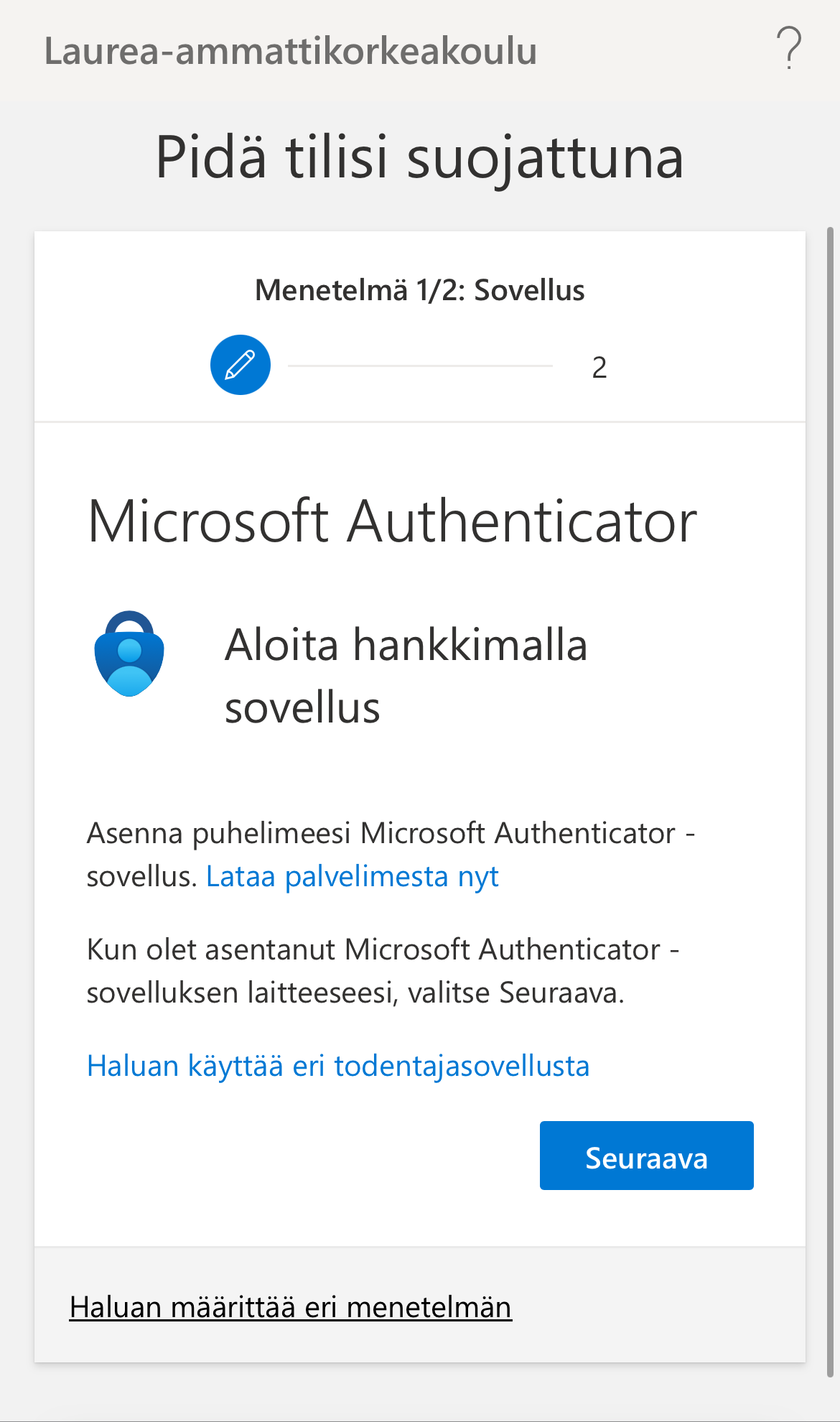
Task: Click the Microsoft Authenticator lock logo
Action: pos(129,654)
